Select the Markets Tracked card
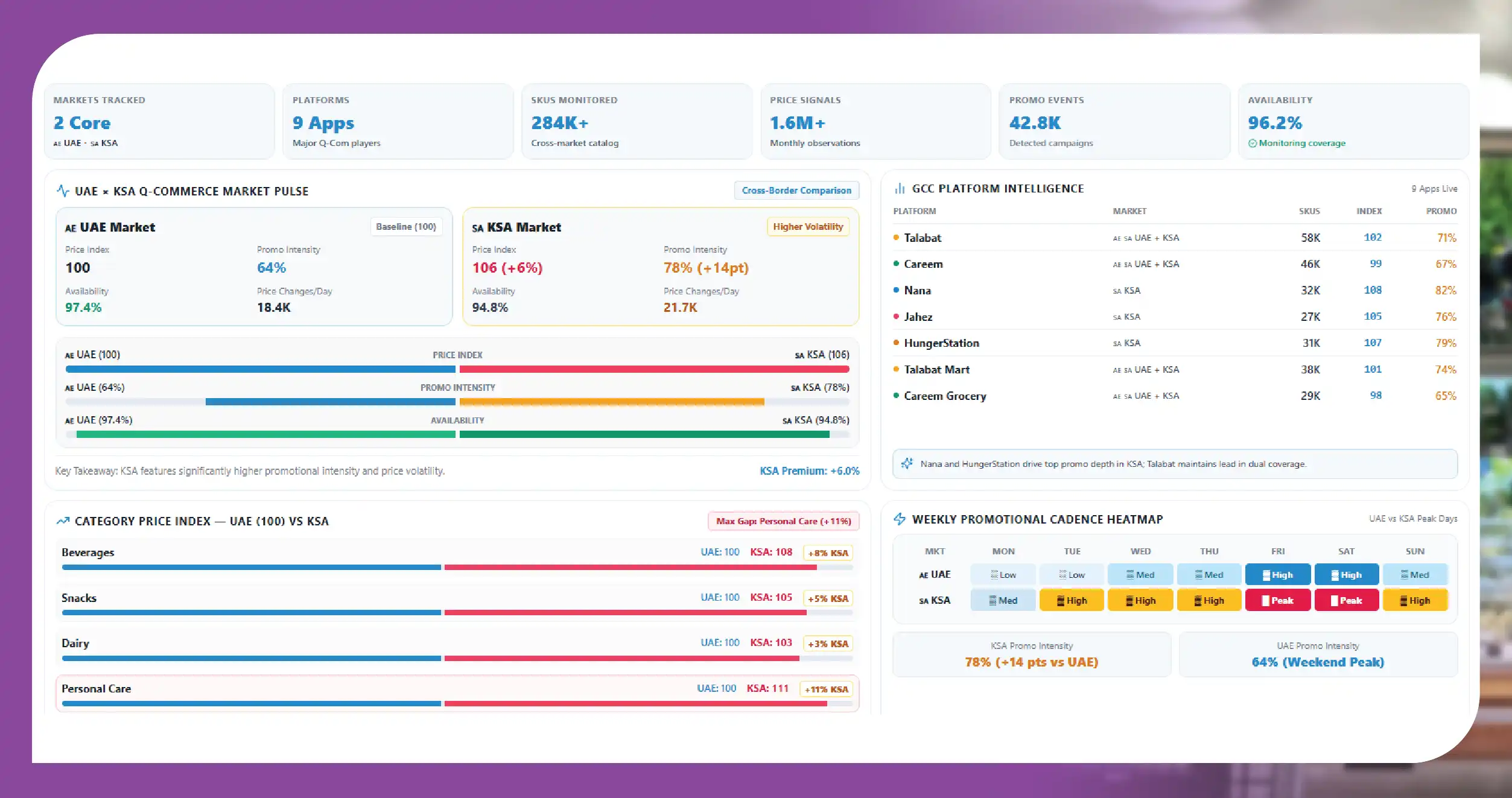 pyautogui.click(x=159, y=121)
